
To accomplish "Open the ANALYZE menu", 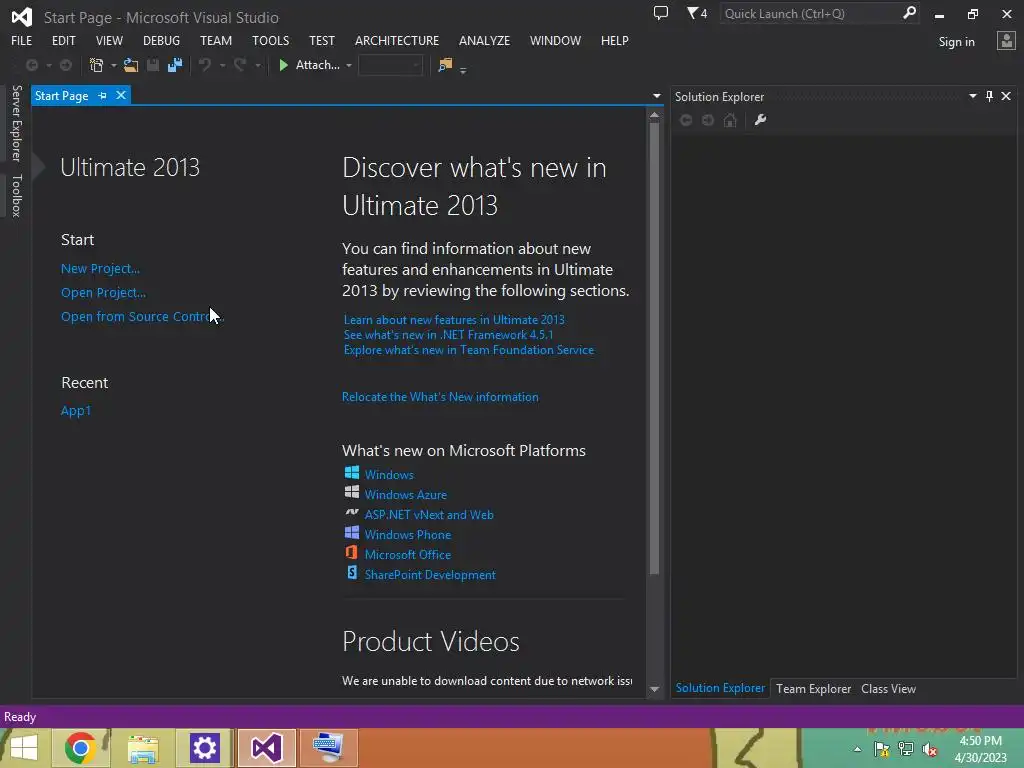I will coord(485,40).
